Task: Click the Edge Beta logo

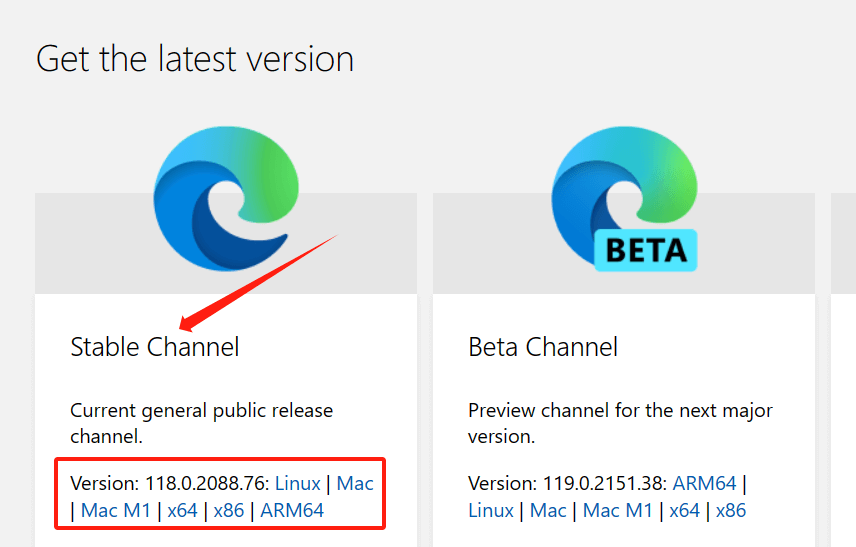Action: point(624,199)
